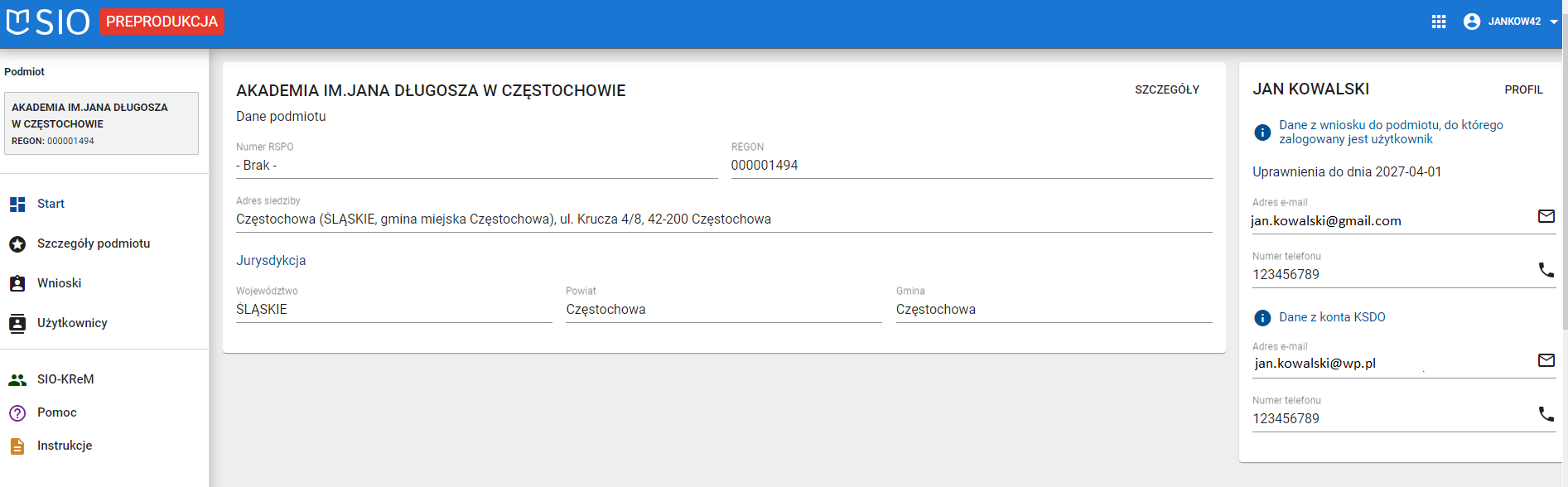Click the SIO-KReM people icon

(x=17, y=379)
